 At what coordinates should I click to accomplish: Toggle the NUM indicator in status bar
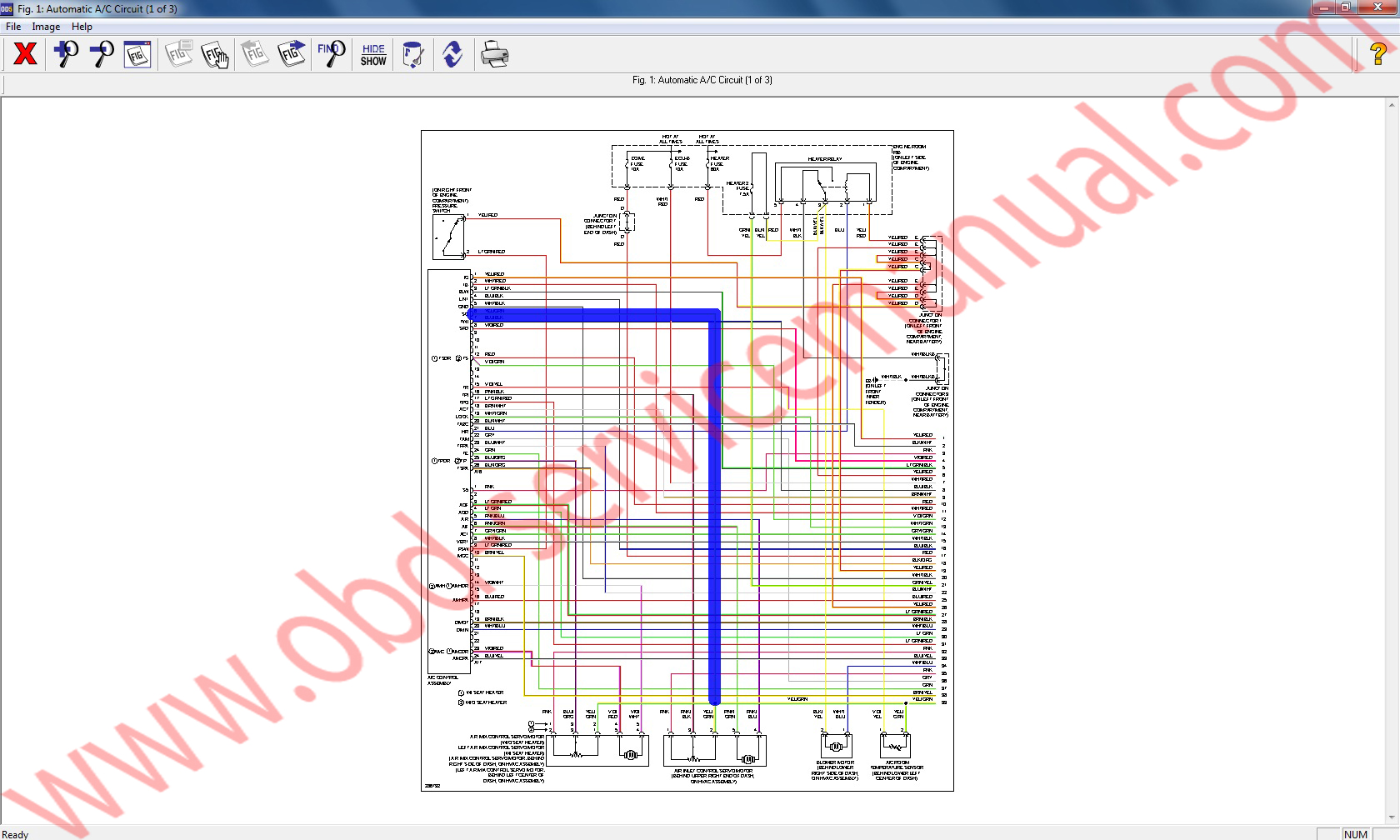coord(1357,833)
